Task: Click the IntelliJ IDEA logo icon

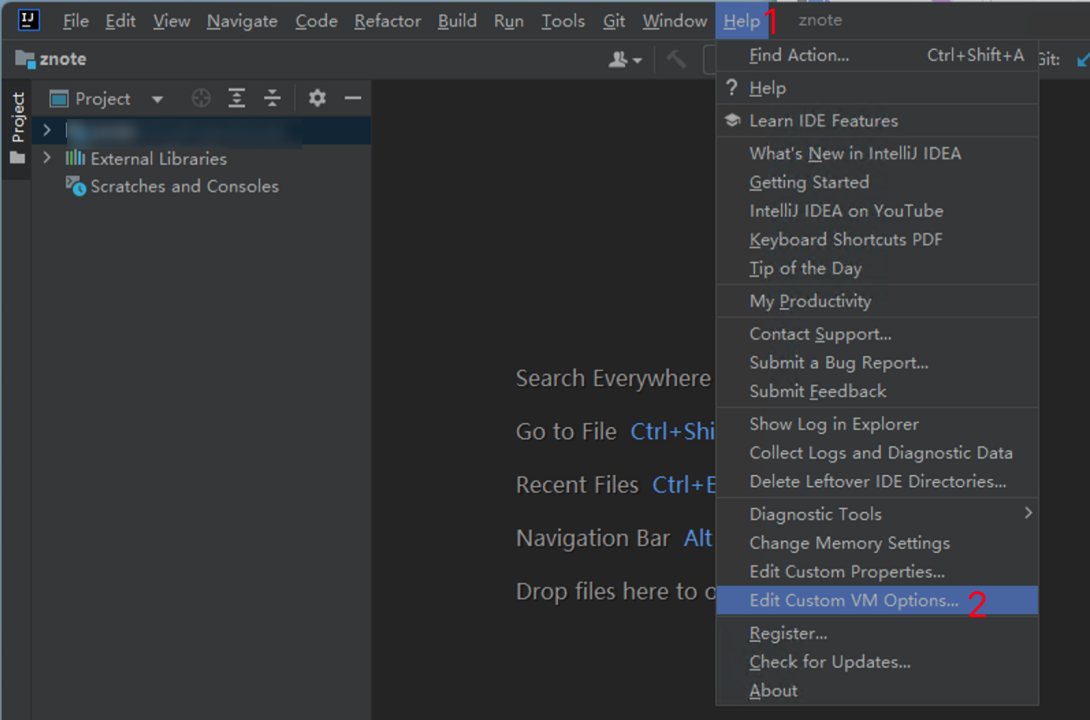Action: [x=28, y=20]
